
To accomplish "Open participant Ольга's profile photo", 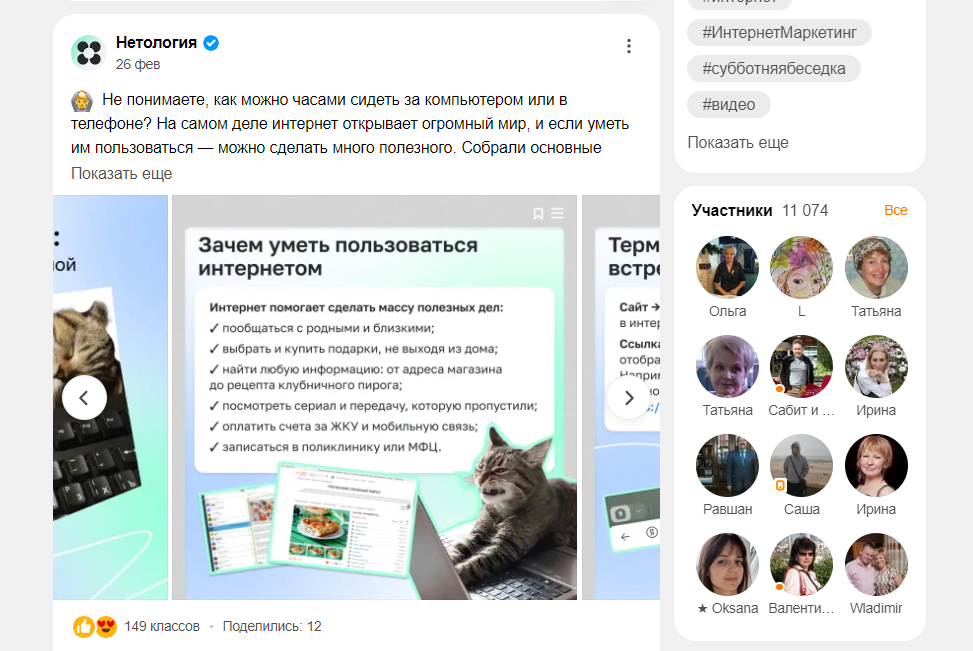I will coord(727,267).
